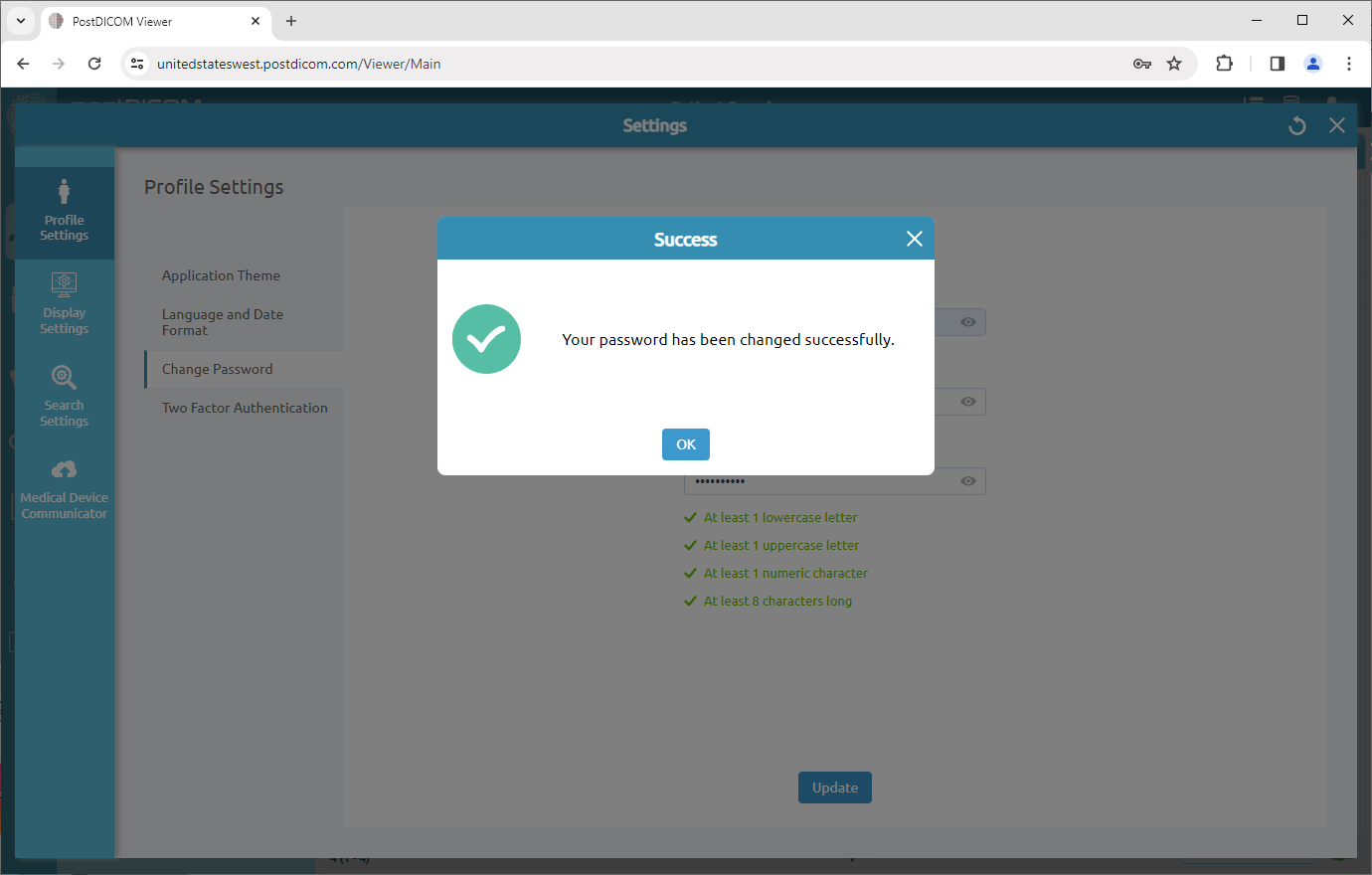
Task: Click the bookmark star in the address bar
Action: coord(1175,63)
